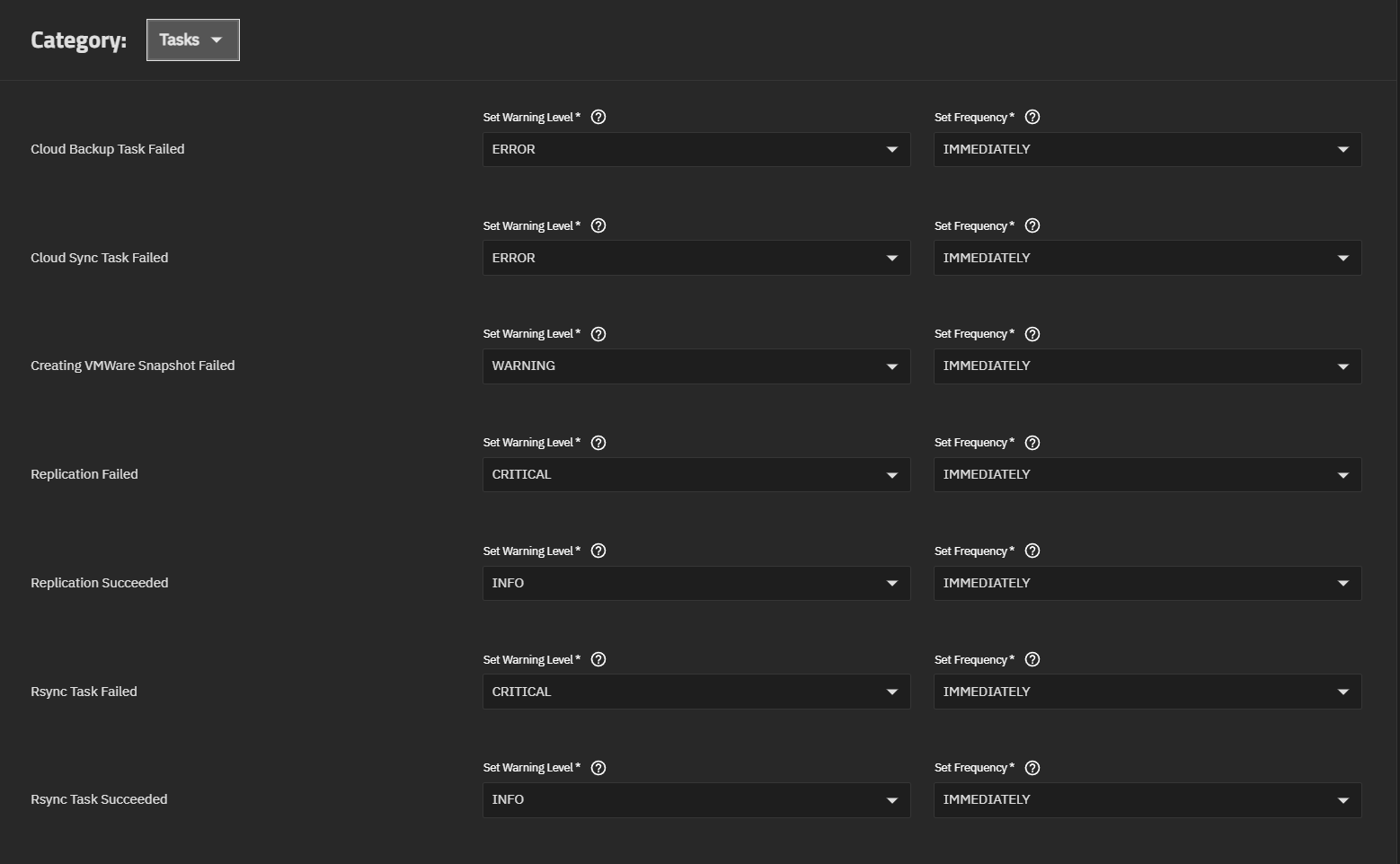Screen dimensions: 1400x864
Task: Open the Category Tasks dropdown
Action: [192, 40]
